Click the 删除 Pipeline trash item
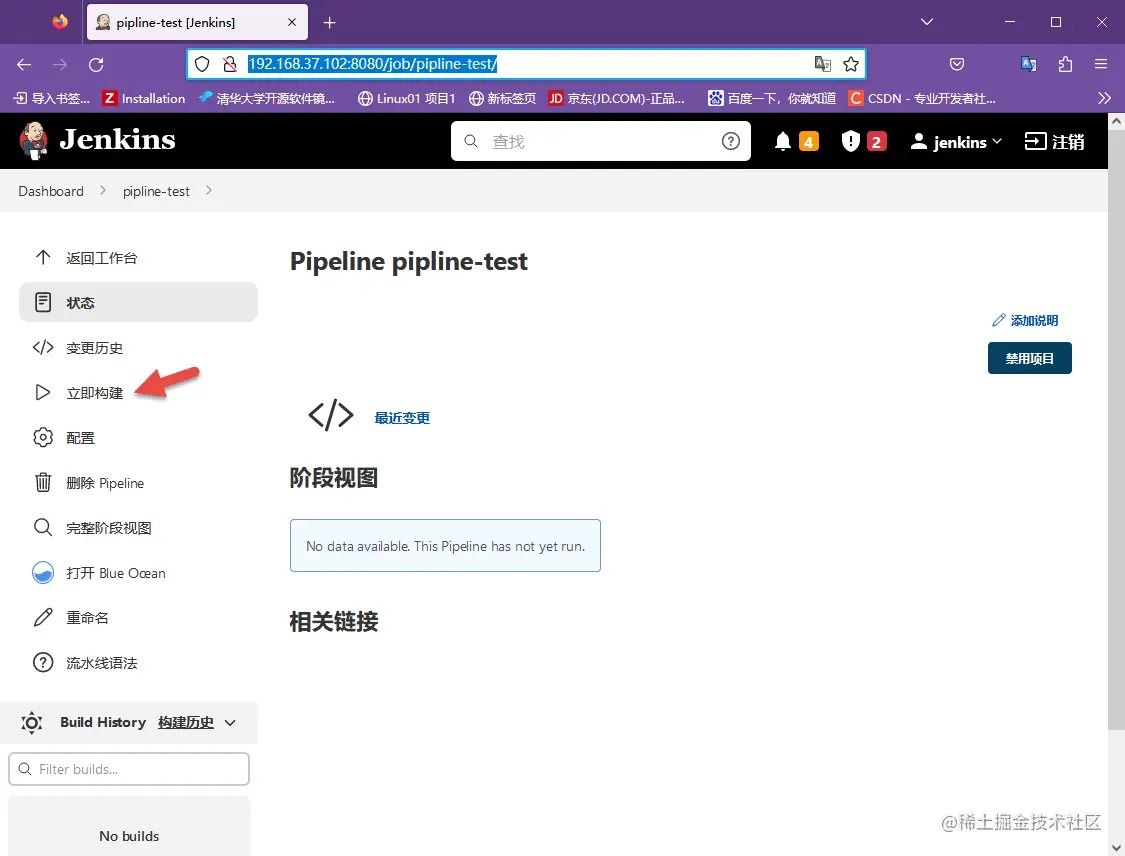This screenshot has width=1125, height=856. (x=88, y=483)
